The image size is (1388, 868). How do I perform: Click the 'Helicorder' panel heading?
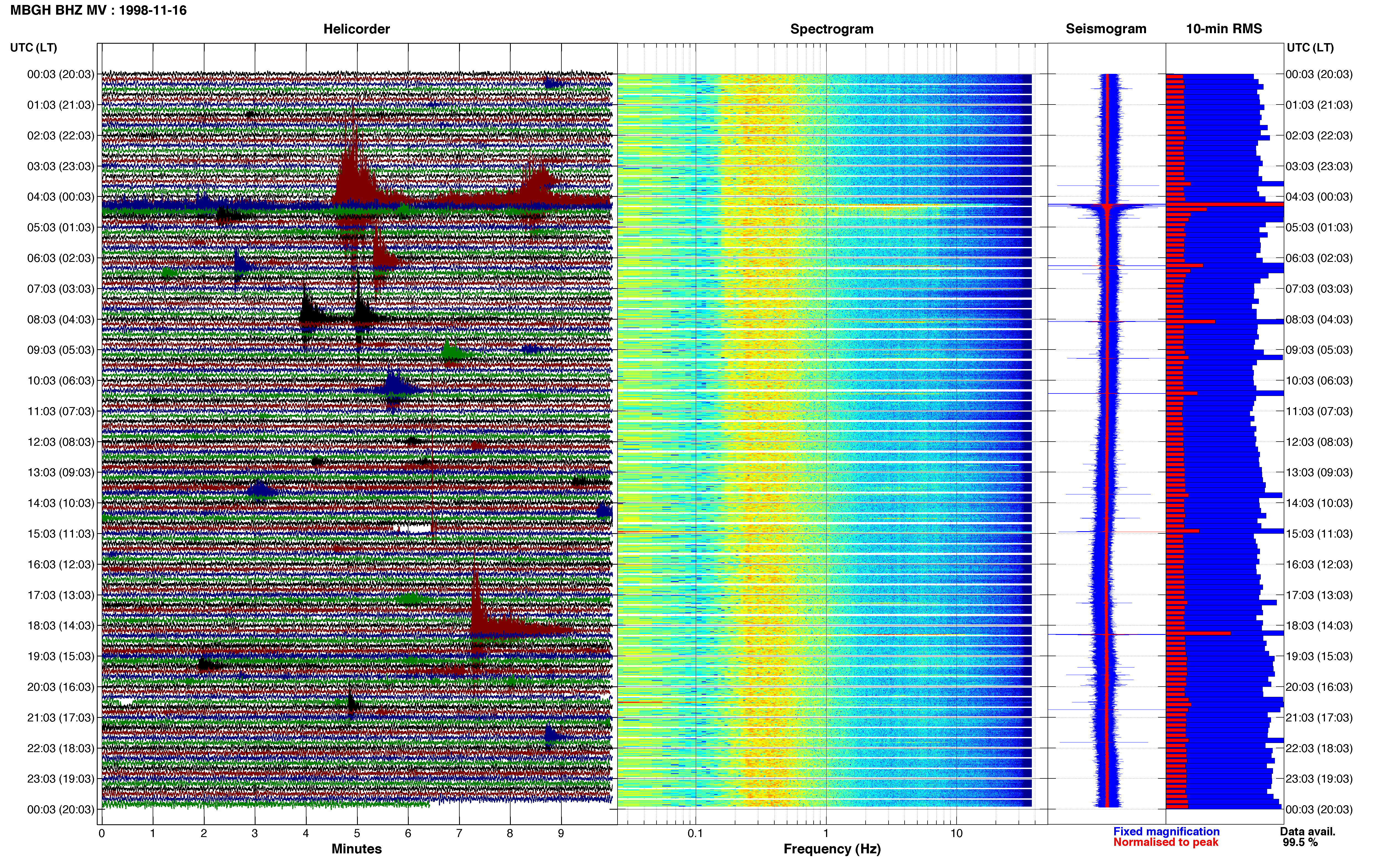[356, 29]
